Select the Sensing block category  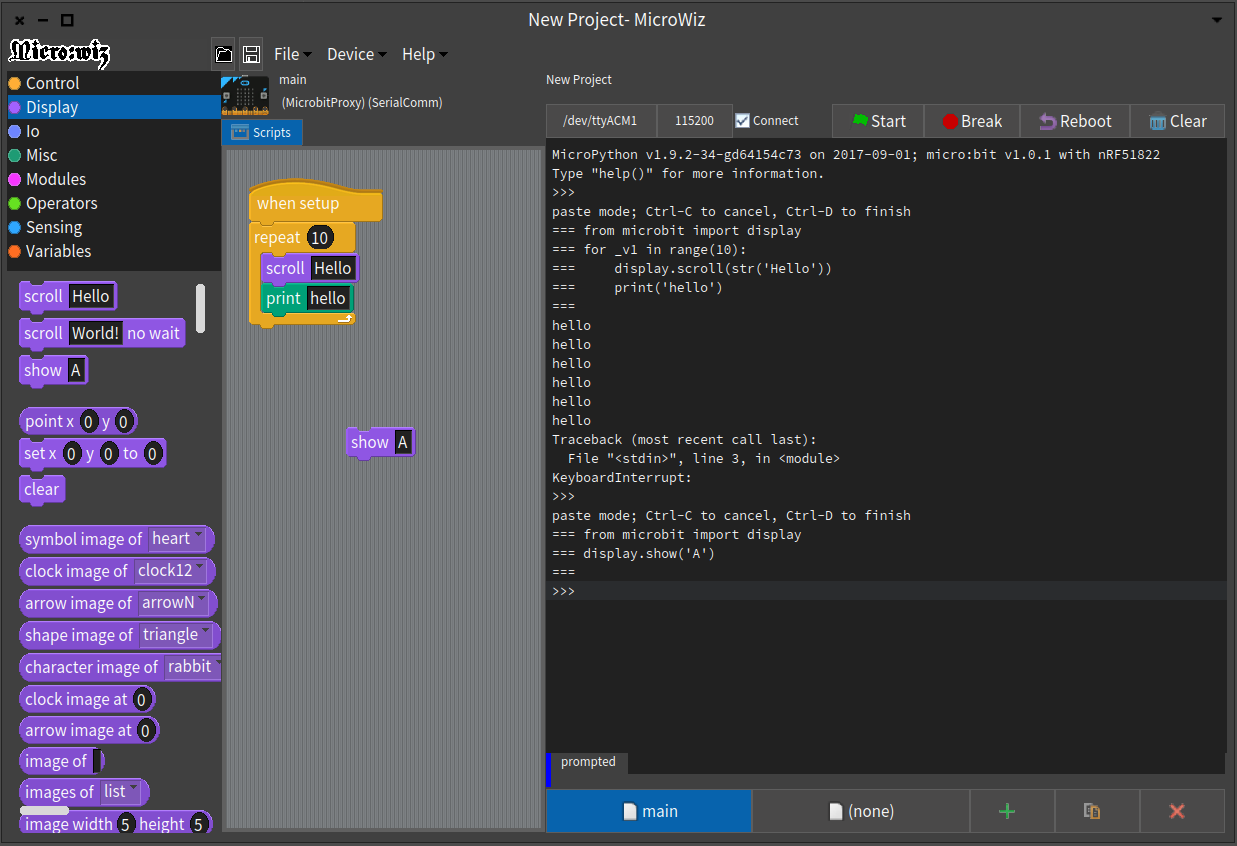pos(113,227)
